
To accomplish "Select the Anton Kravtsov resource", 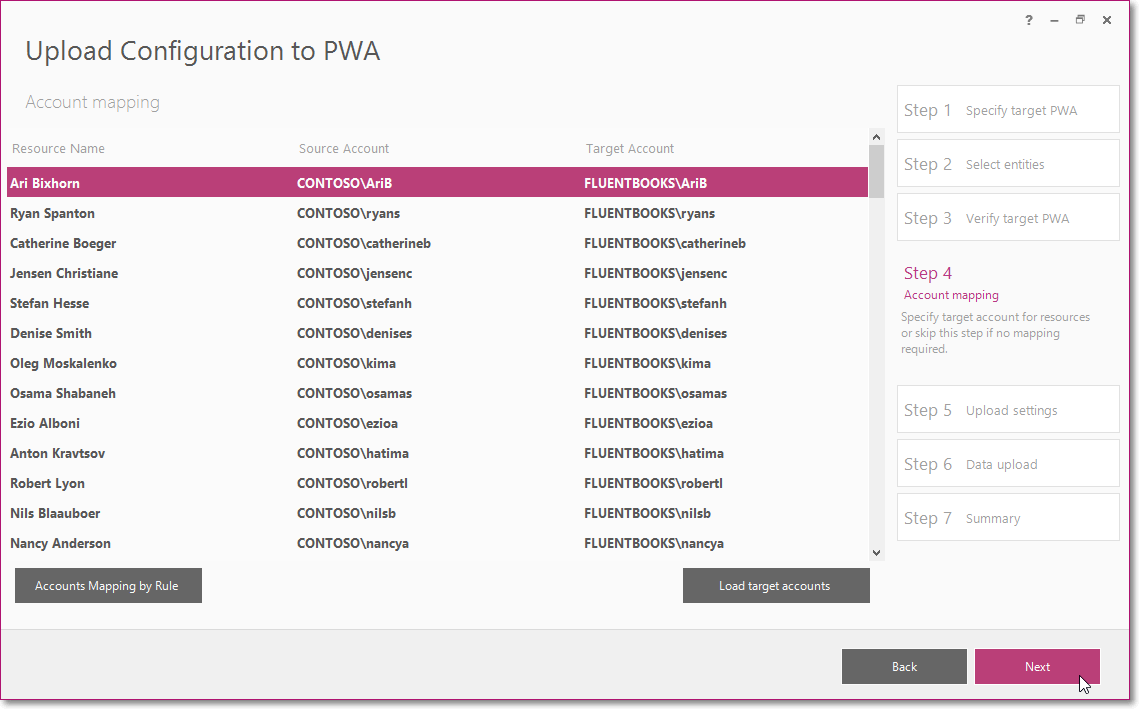I will 57,453.
